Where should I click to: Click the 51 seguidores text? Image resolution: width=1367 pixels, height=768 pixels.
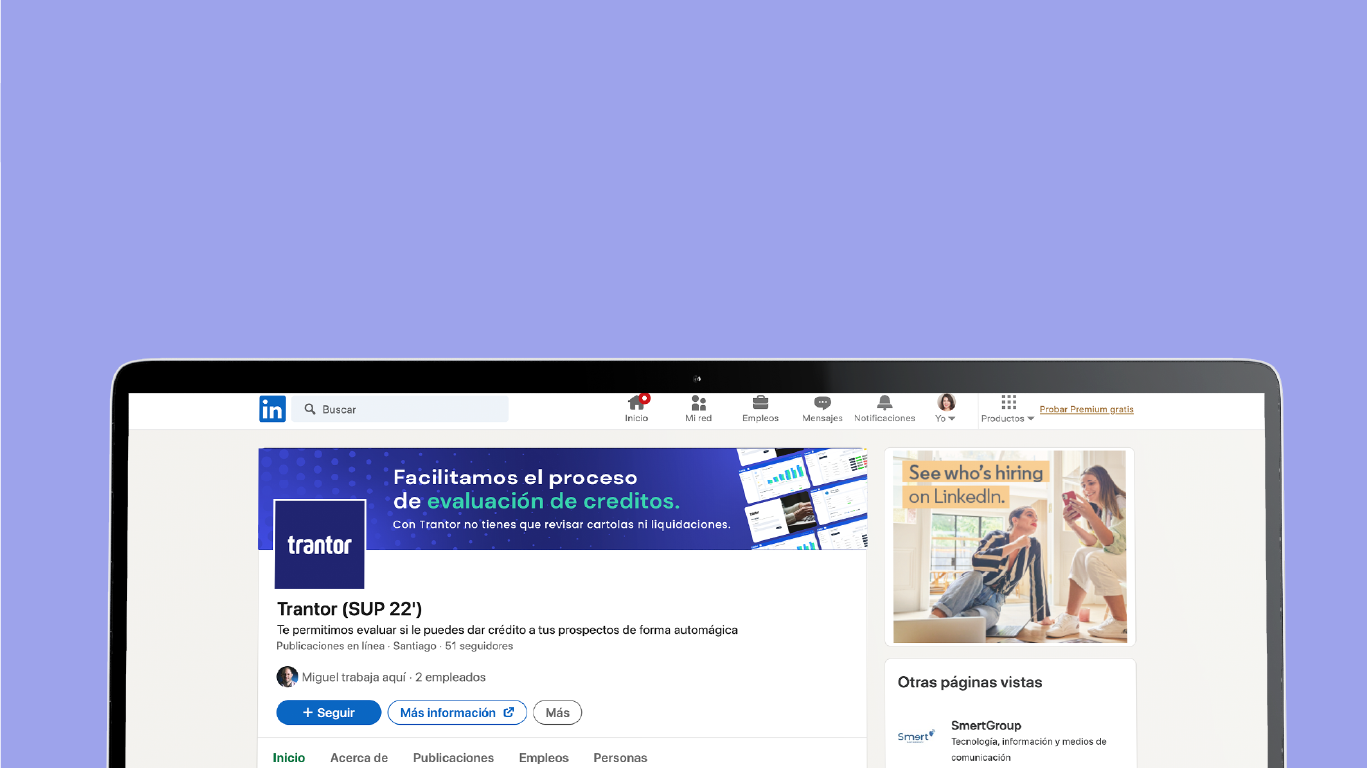pos(479,646)
